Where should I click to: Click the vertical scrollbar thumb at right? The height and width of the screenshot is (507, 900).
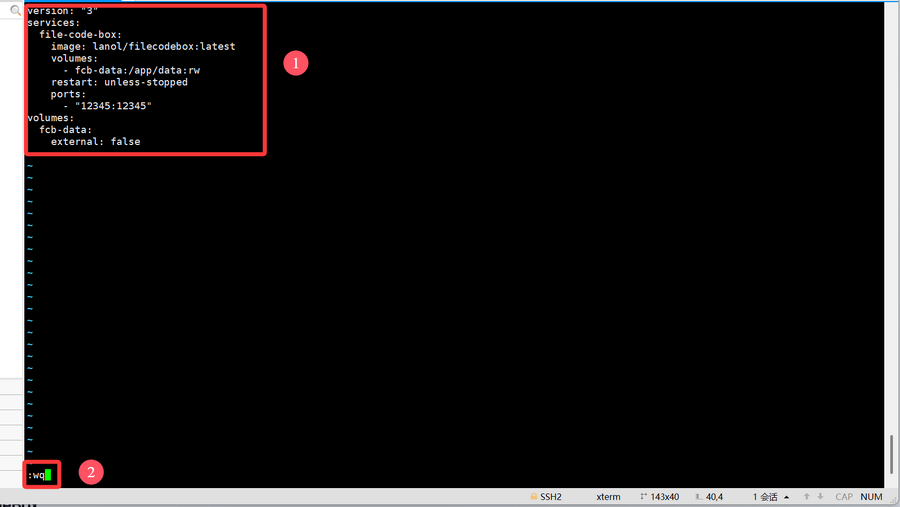[891, 455]
